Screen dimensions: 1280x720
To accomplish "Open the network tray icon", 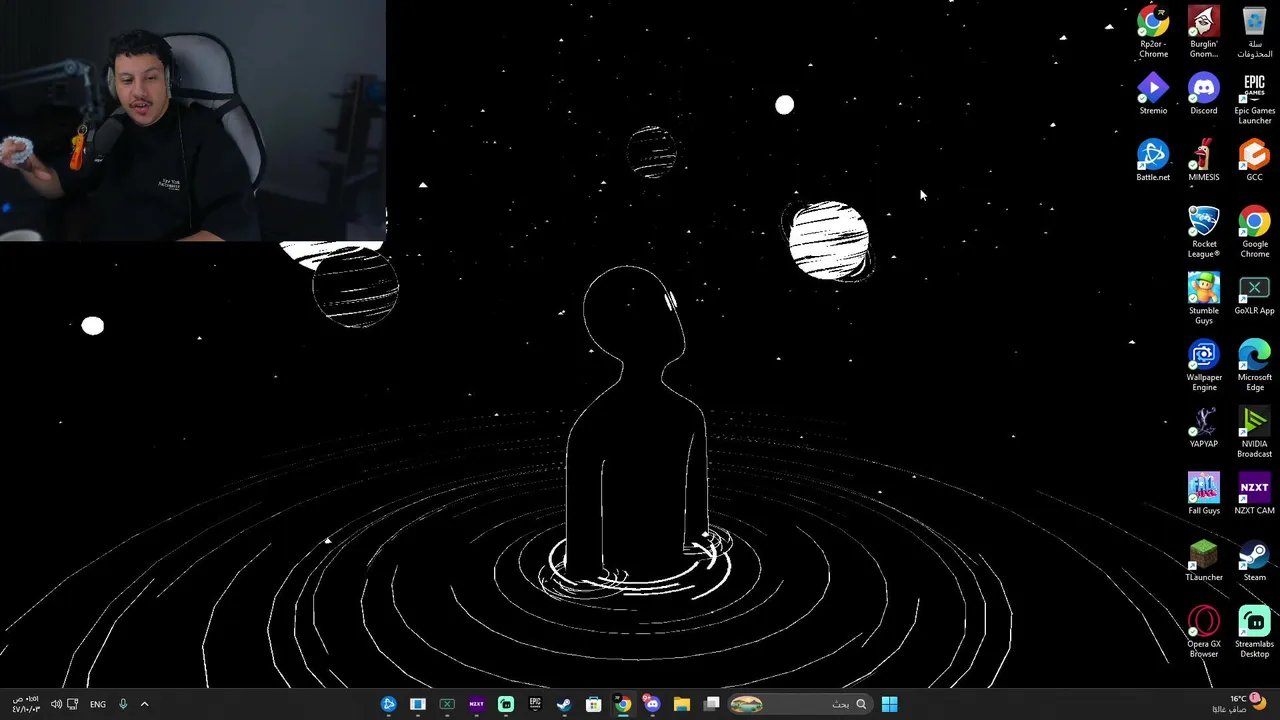I will tap(72, 704).
